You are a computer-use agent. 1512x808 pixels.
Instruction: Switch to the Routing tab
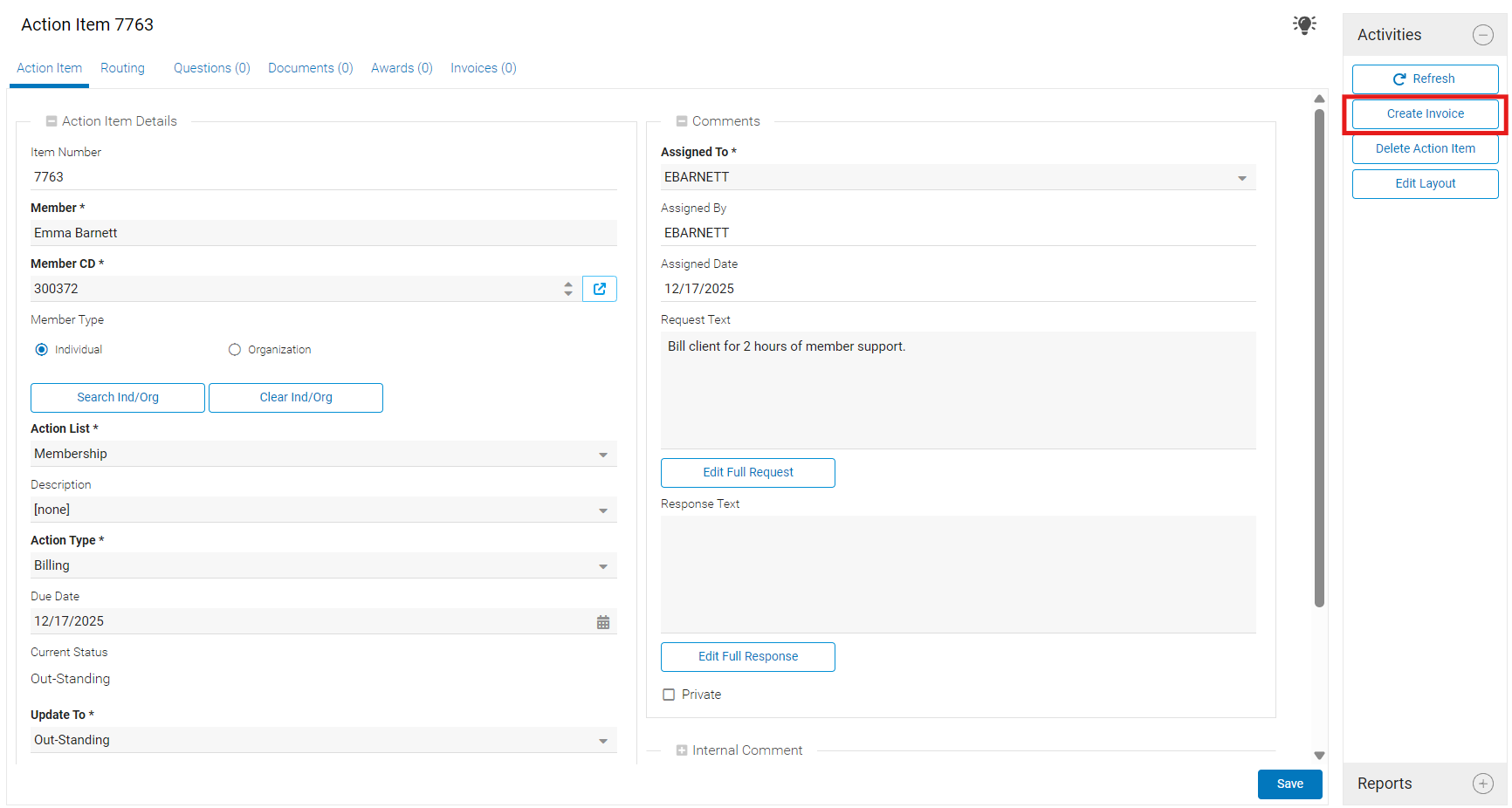pos(122,68)
